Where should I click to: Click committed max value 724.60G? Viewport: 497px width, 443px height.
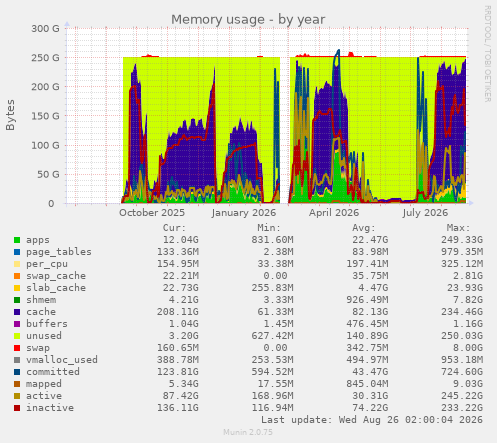pyautogui.click(x=462, y=372)
